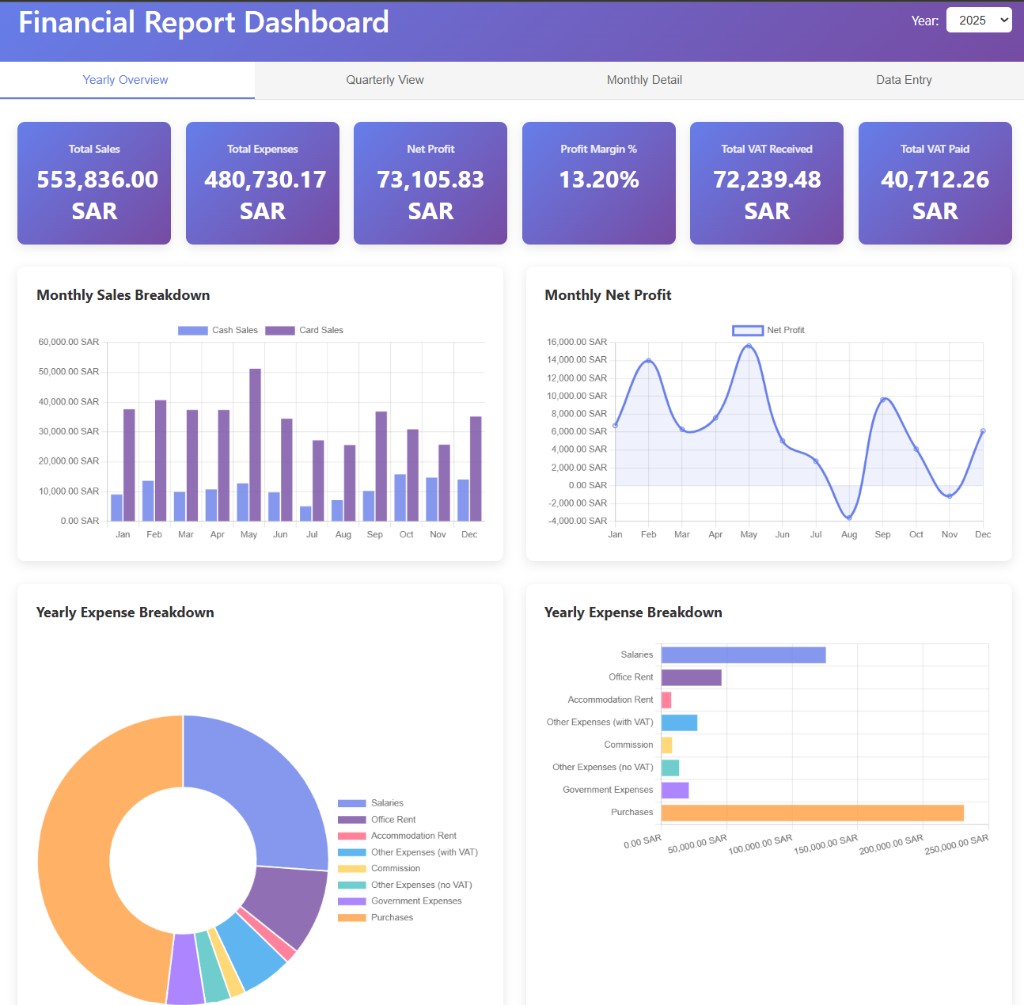Click the blue Salaries doughnut segment
1024x1005 pixels.
click(261, 784)
